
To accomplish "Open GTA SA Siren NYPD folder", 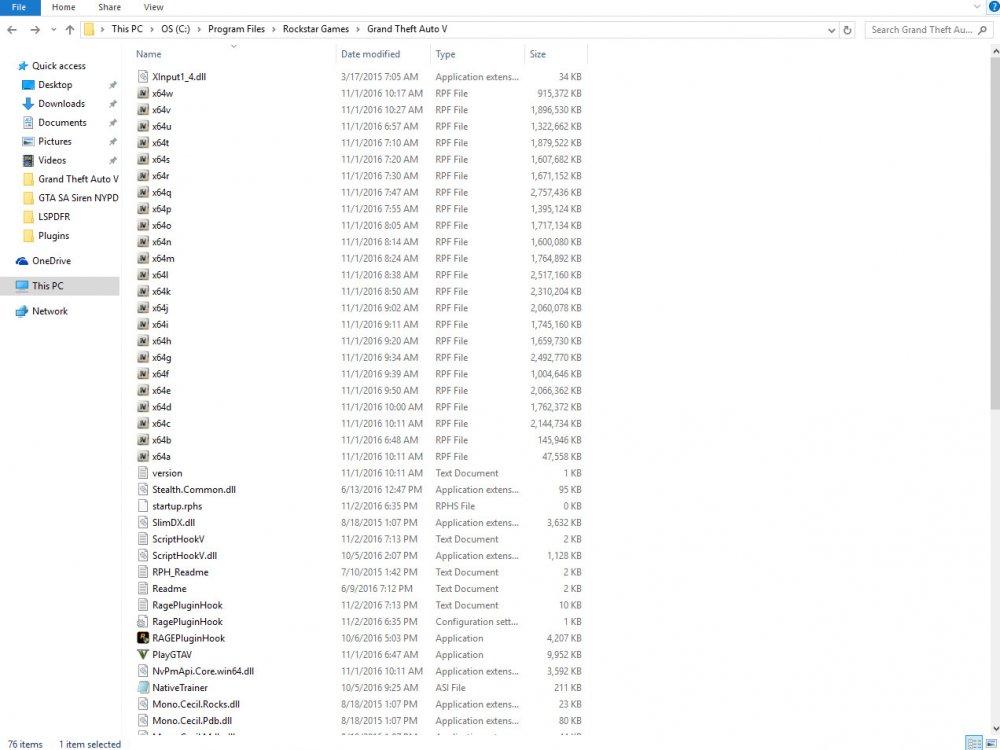I will (x=78, y=198).
